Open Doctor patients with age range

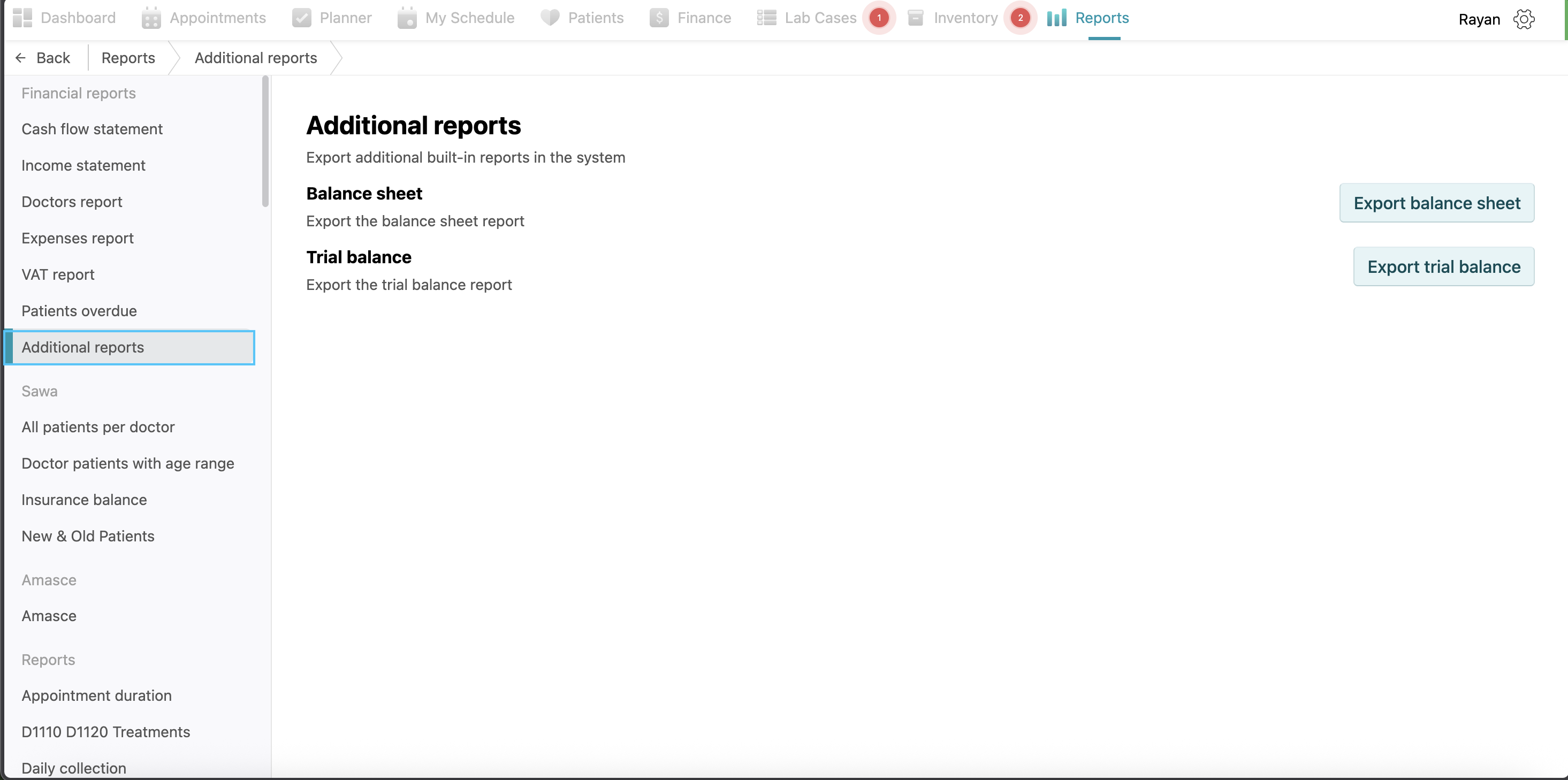(128, 464)
